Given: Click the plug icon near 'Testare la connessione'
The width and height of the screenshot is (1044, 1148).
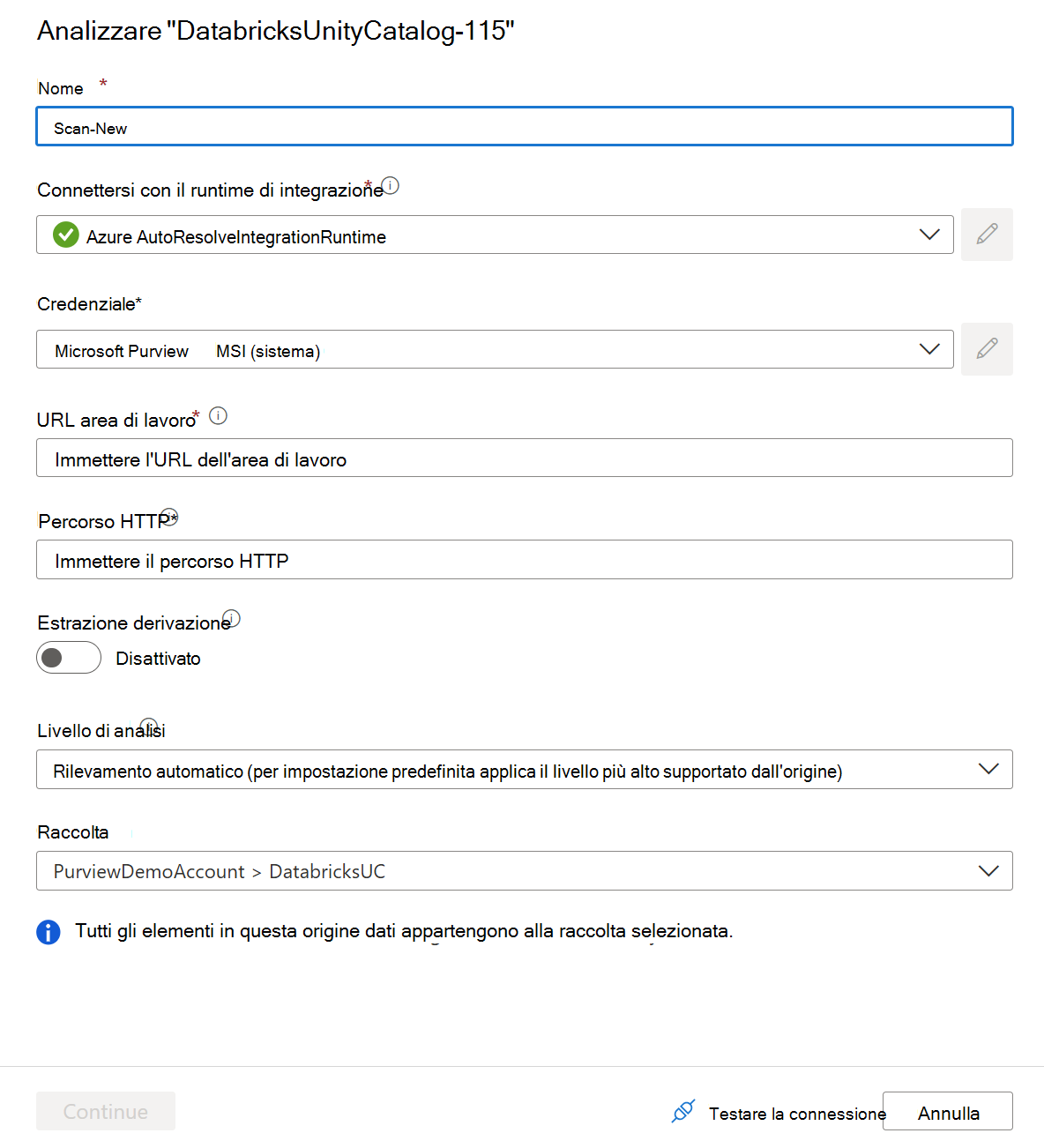Looking at the screenshot, I should tap(682, 1112).
